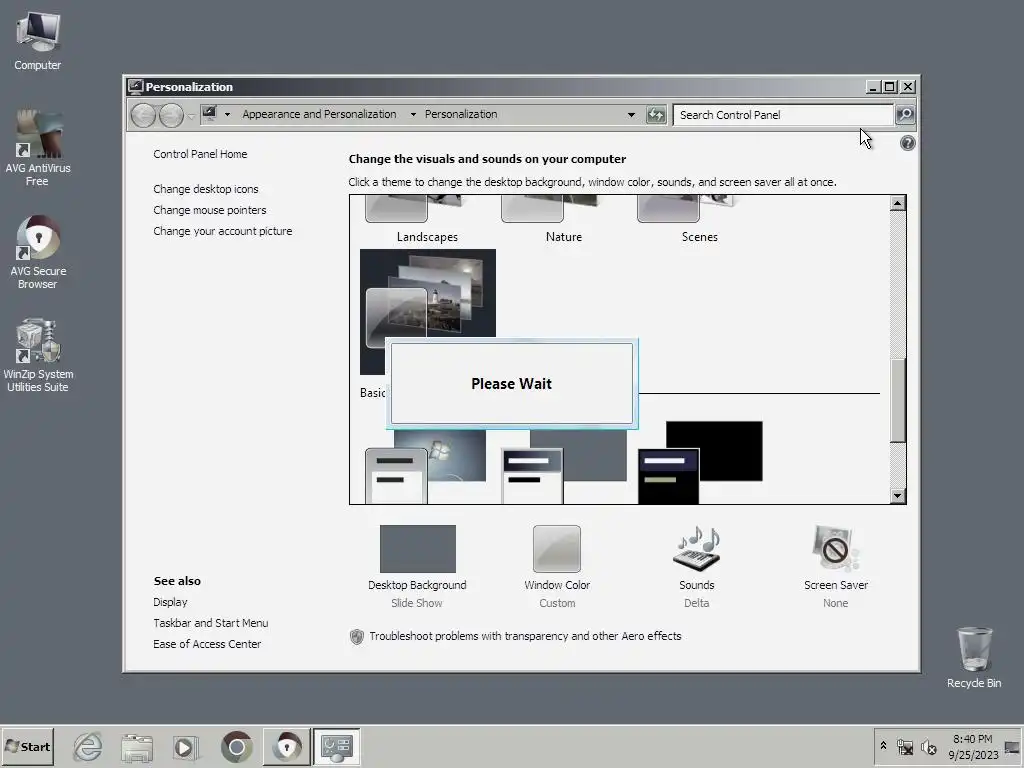Click the muted volume tray icon
1024x768 pixels.
point(928,746)
